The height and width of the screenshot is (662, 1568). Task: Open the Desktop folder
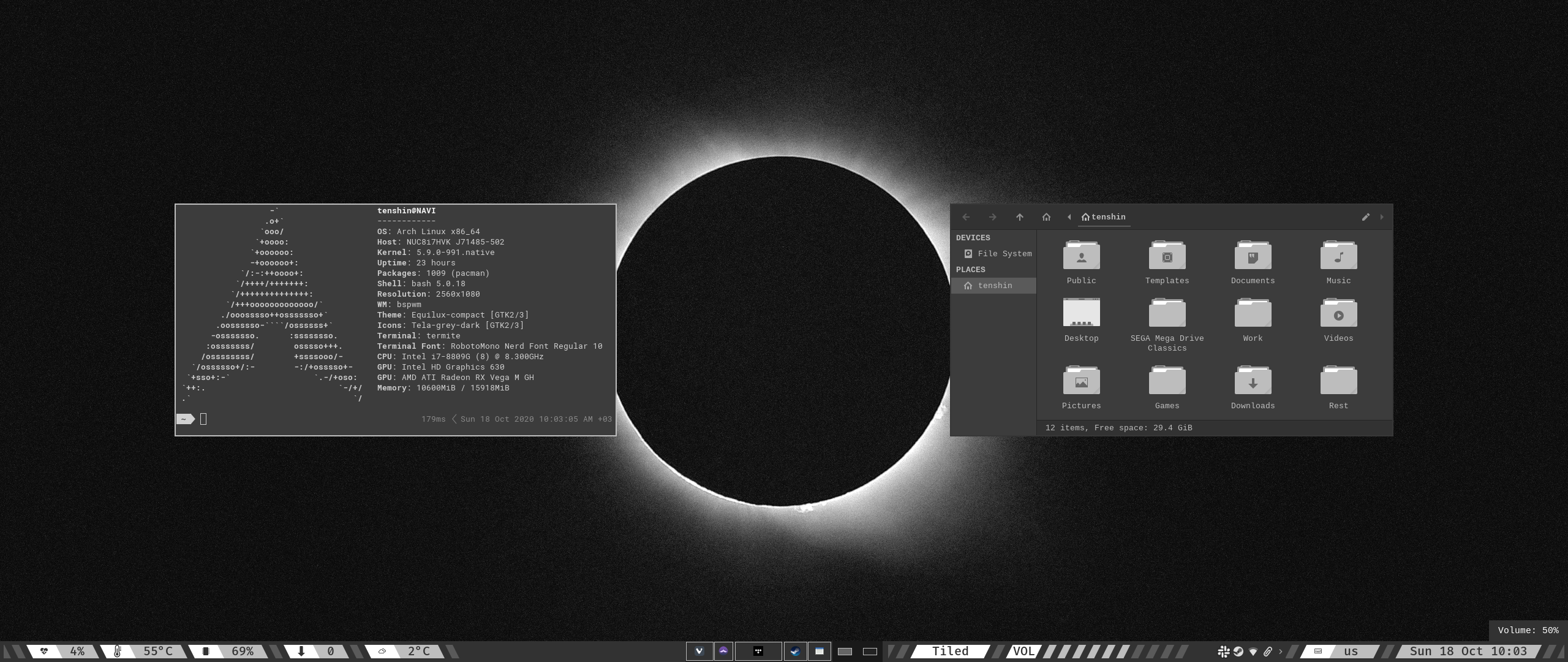[1081, 320]
